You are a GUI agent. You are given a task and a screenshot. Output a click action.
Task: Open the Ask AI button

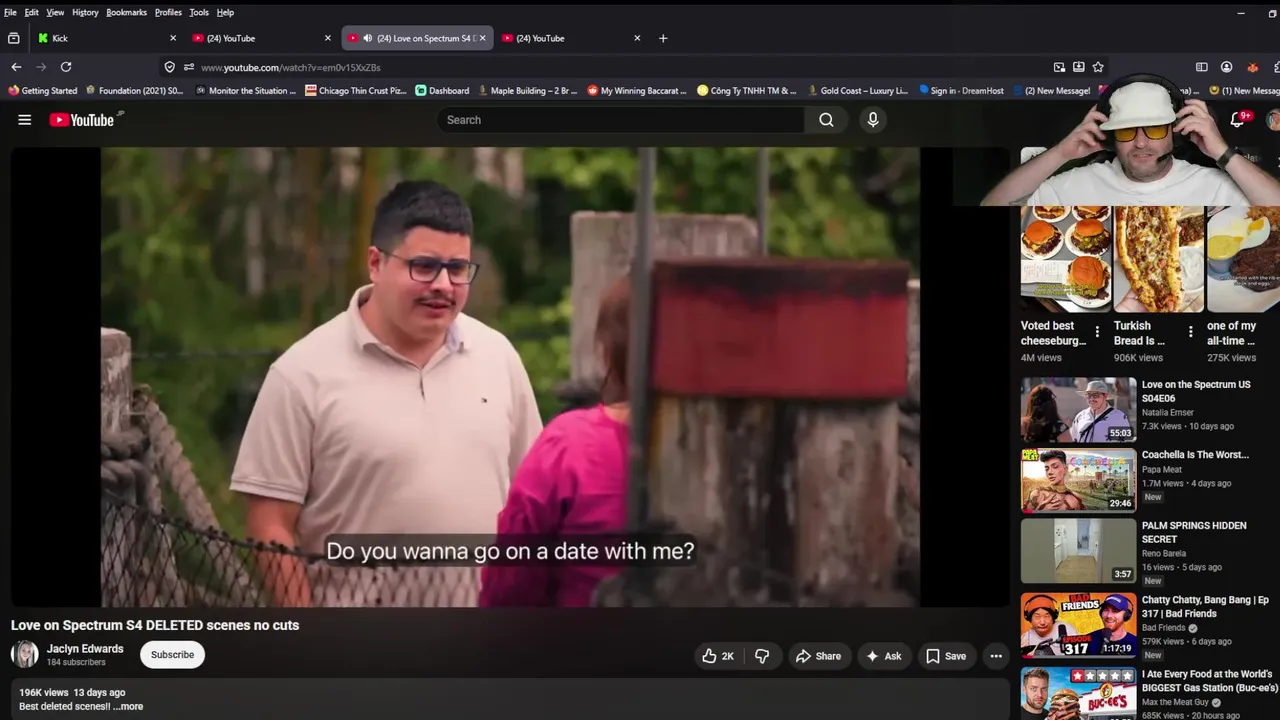point(884,656)
